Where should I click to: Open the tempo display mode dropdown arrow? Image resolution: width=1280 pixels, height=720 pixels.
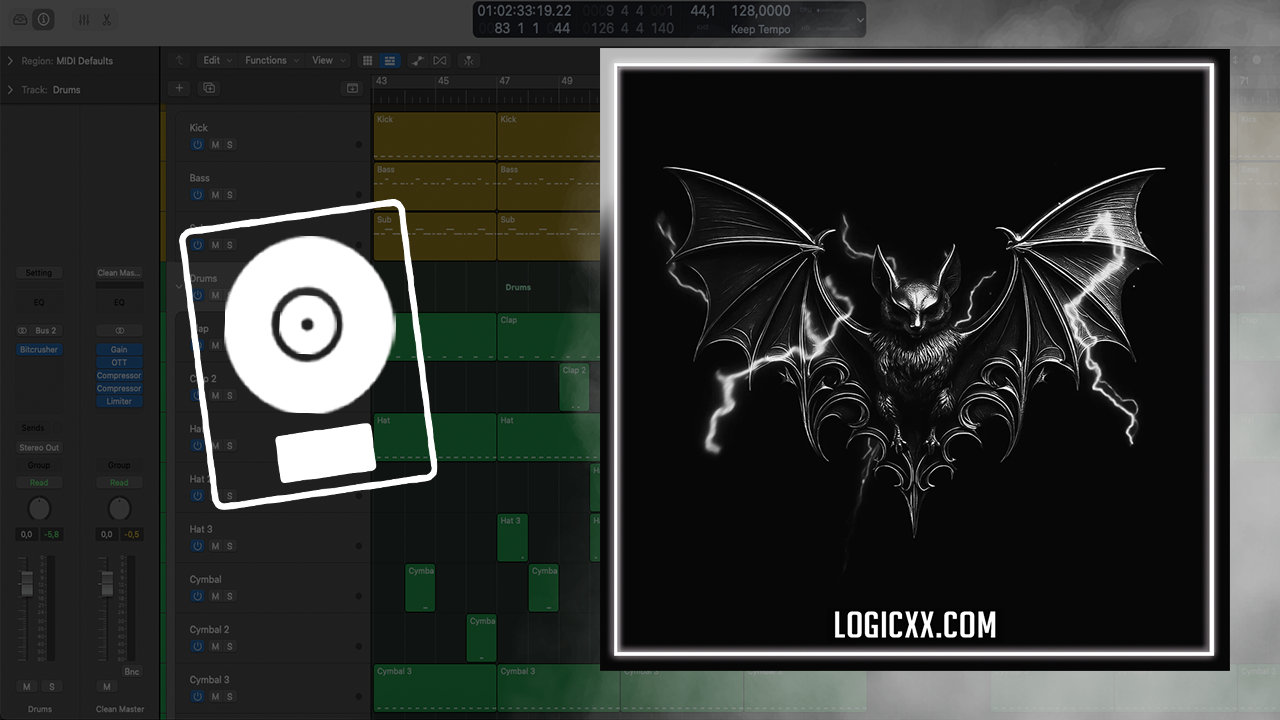point(860,19)
